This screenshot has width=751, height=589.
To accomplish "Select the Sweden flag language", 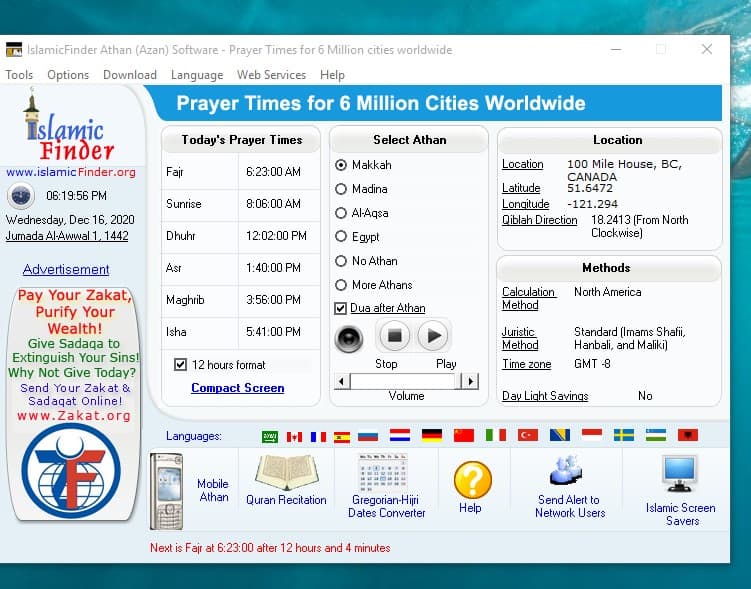I will point(624,435).
